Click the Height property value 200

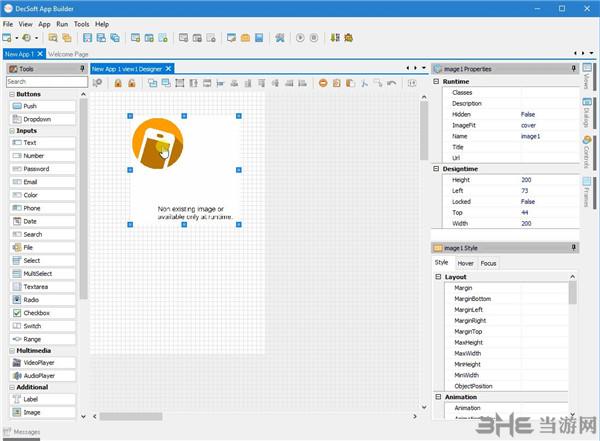coord(526,180)
